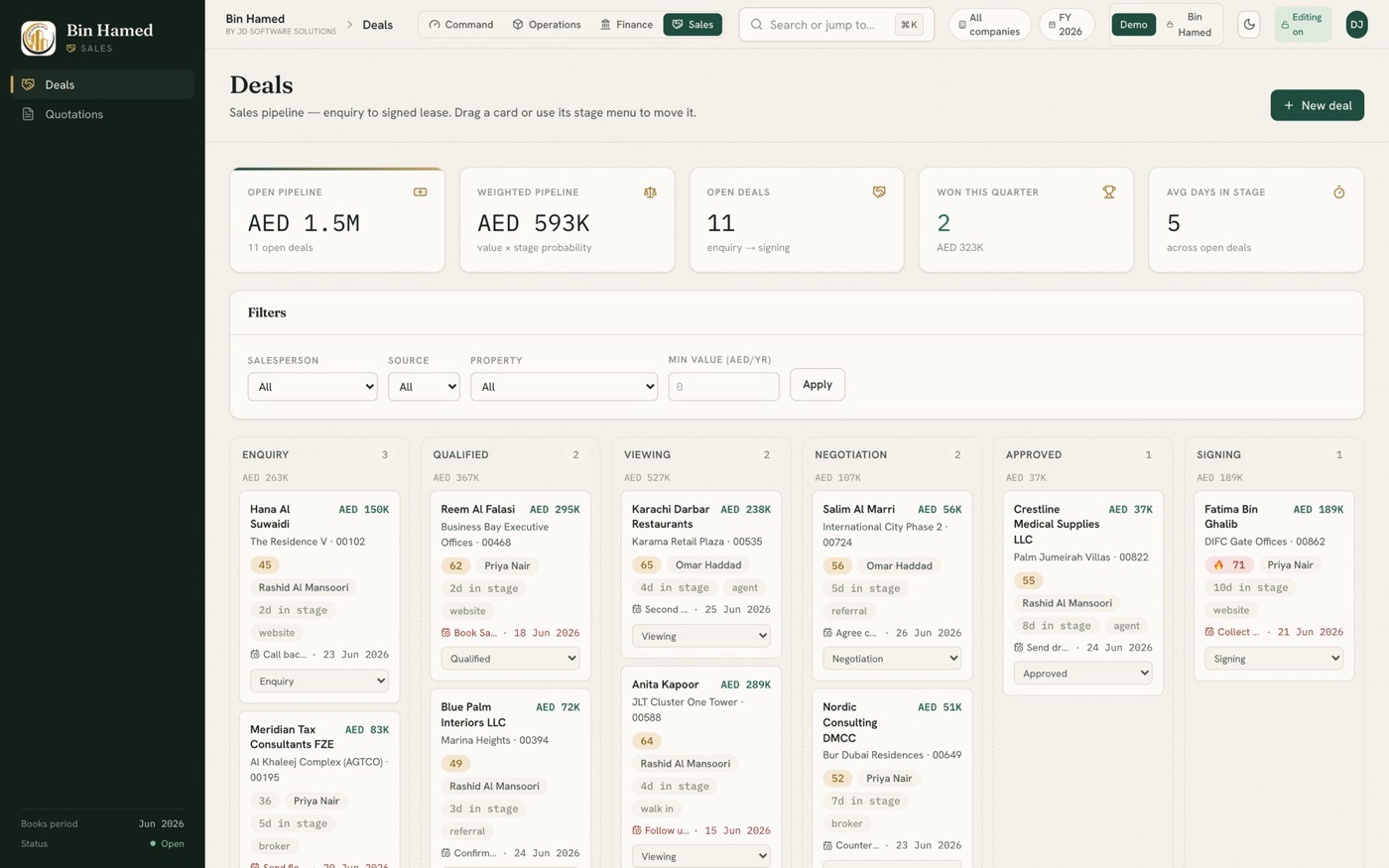Click the NEGOTIATION column header

tap(850, 455)
